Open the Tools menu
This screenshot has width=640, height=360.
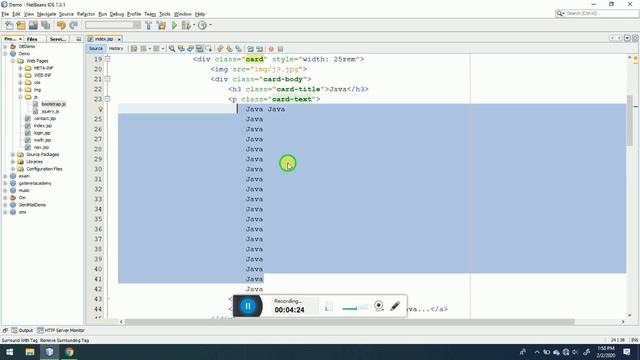tap(164, 14)
